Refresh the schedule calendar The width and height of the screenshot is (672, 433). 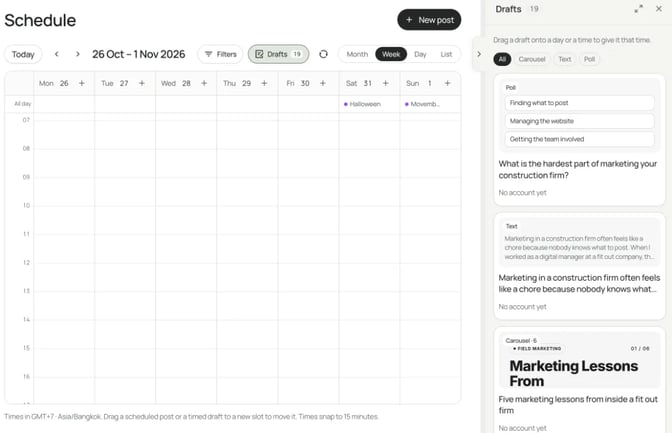coord(324,54)
